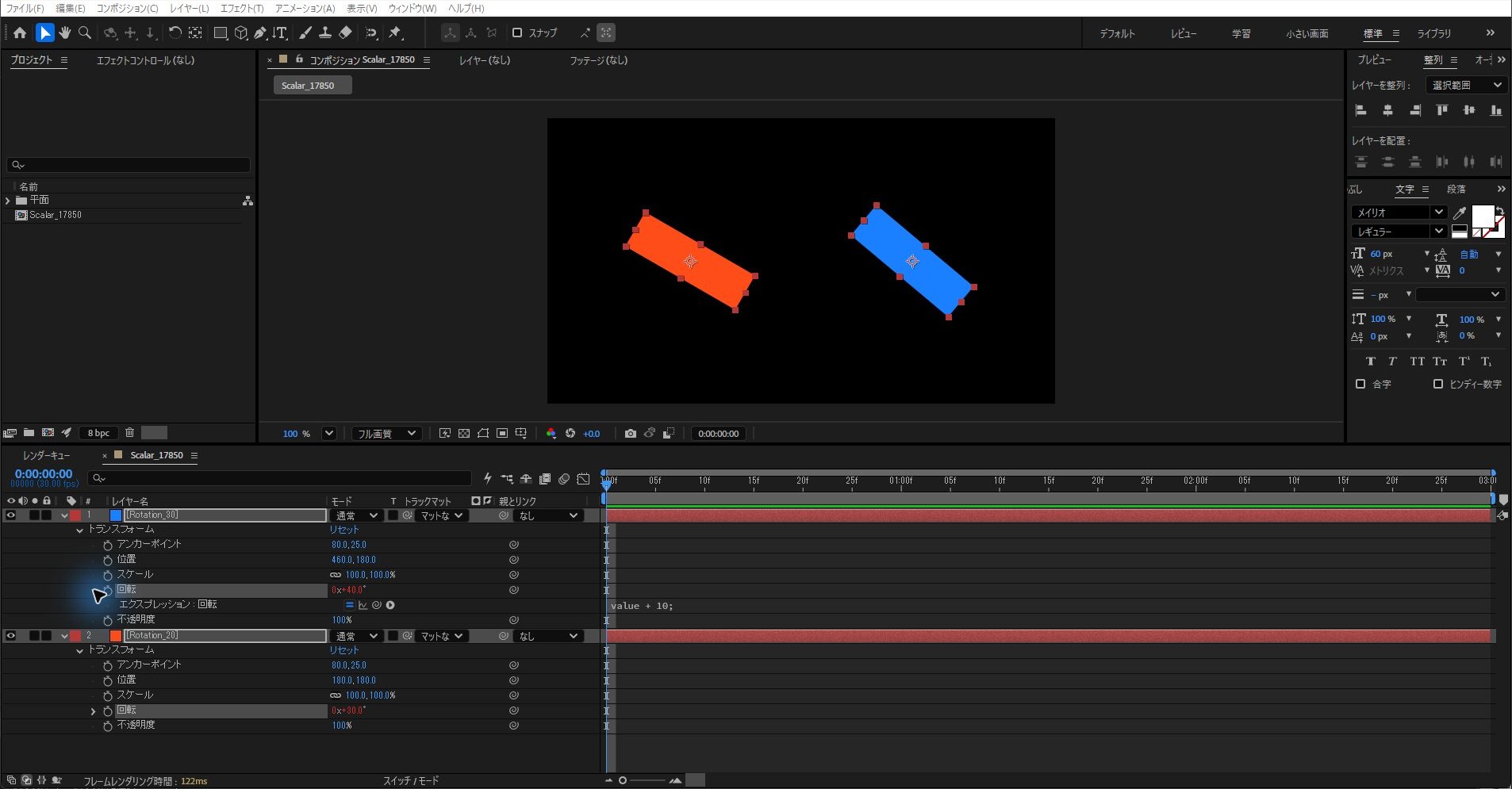
Task: Click the Scalar_17850 breadcrumb button
Action: click(313, 86)
